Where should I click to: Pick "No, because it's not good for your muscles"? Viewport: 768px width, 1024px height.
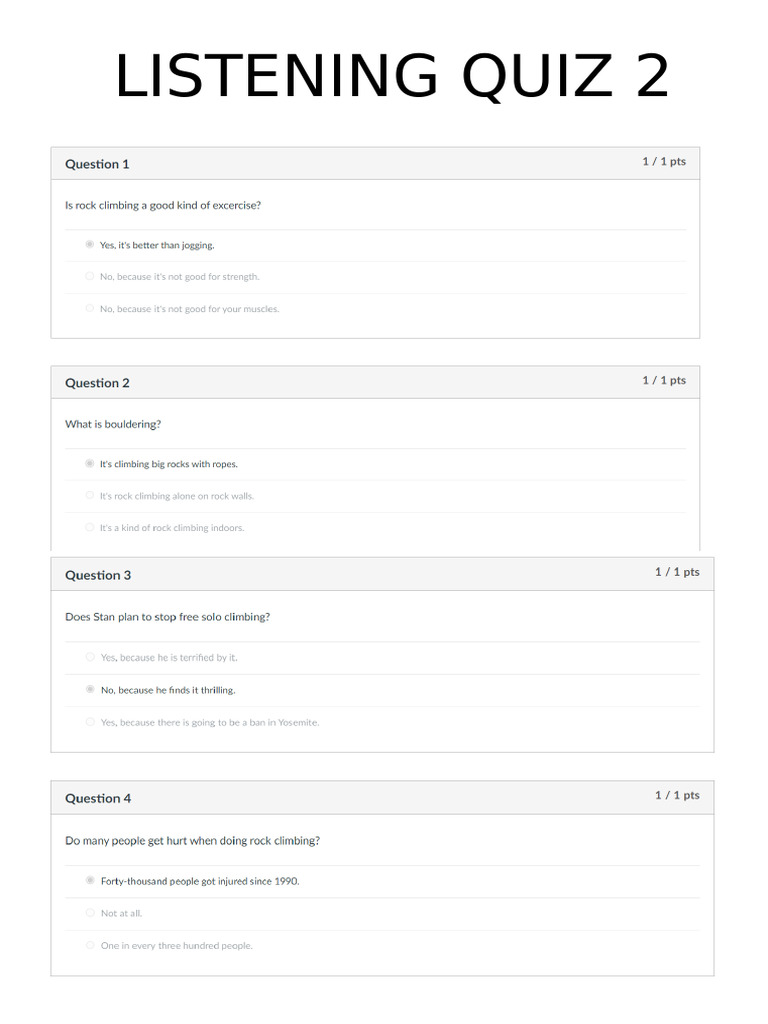[x=90, y=308]
